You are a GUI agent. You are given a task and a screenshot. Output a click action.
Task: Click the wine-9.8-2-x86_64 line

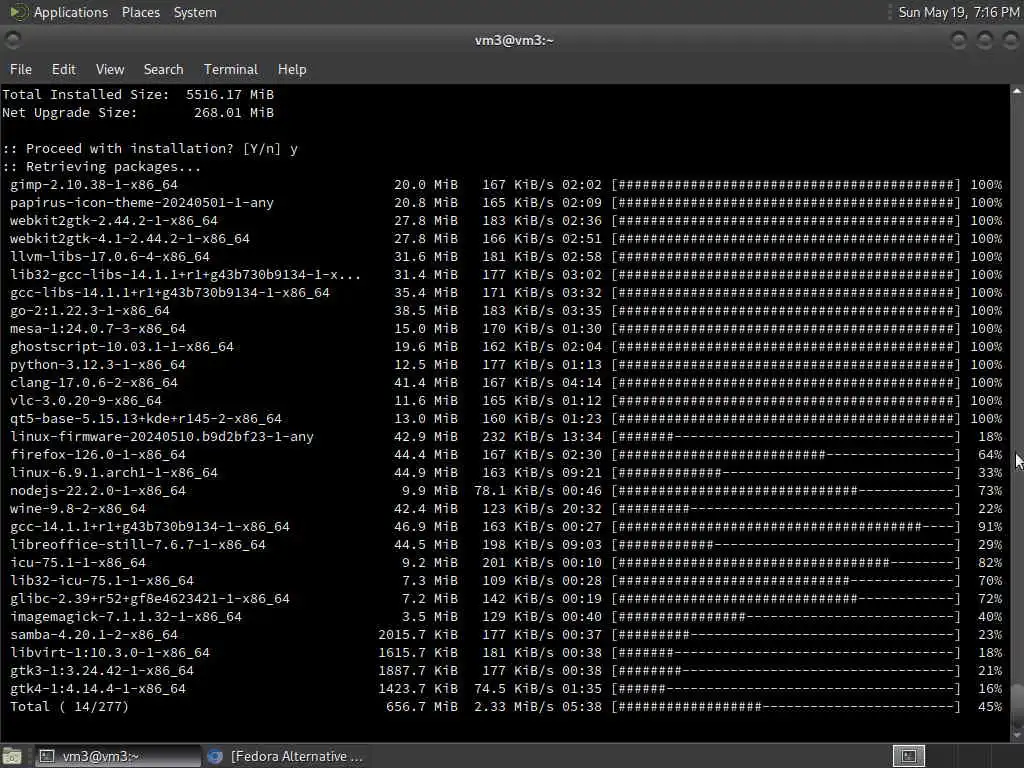click(x=505, y=509)
